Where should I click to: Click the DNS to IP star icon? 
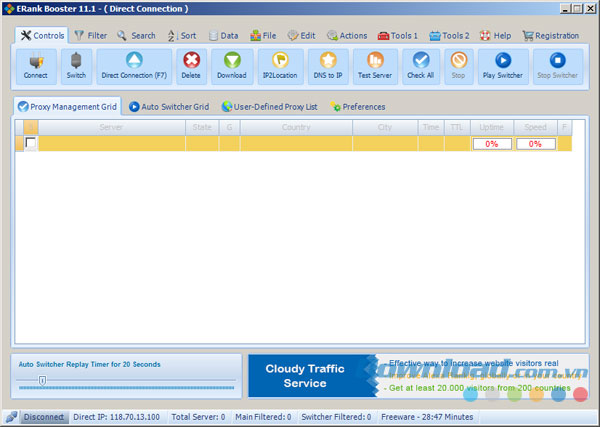pyautogui.click(x=328, y=60)
